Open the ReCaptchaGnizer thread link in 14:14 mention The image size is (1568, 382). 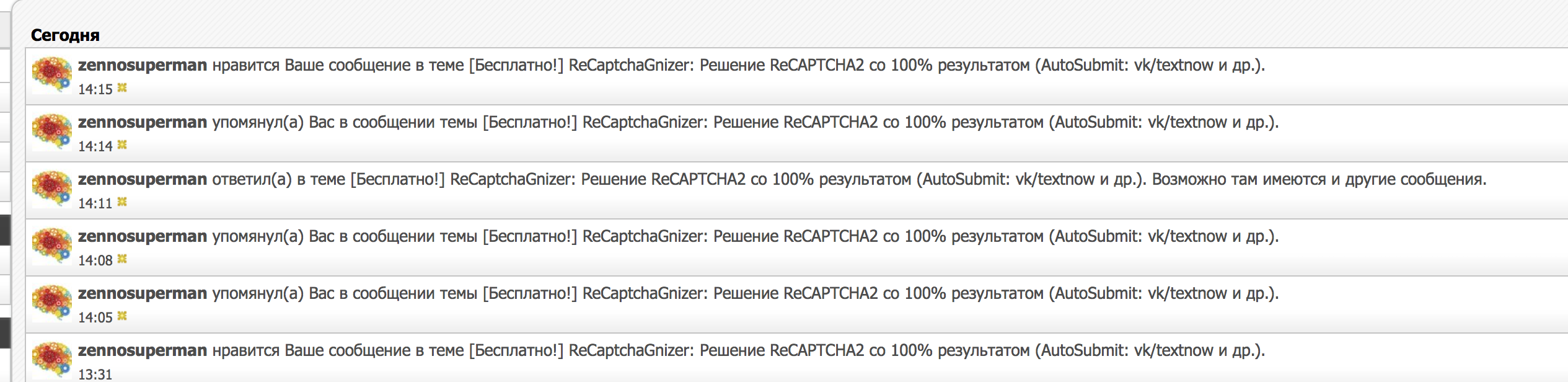click(x=880, y=122)
